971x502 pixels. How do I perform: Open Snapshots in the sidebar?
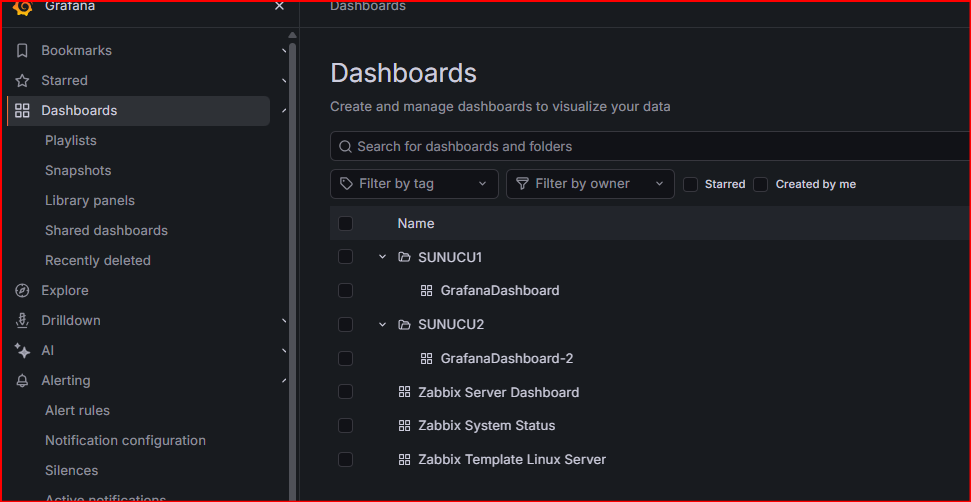click(78, 171)
